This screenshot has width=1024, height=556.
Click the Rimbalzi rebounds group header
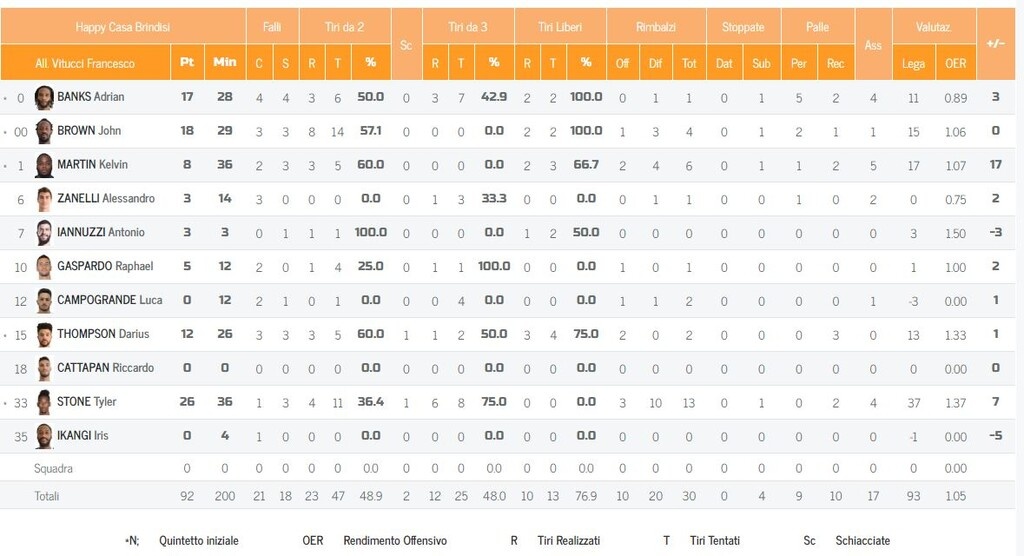pos(655,27)
